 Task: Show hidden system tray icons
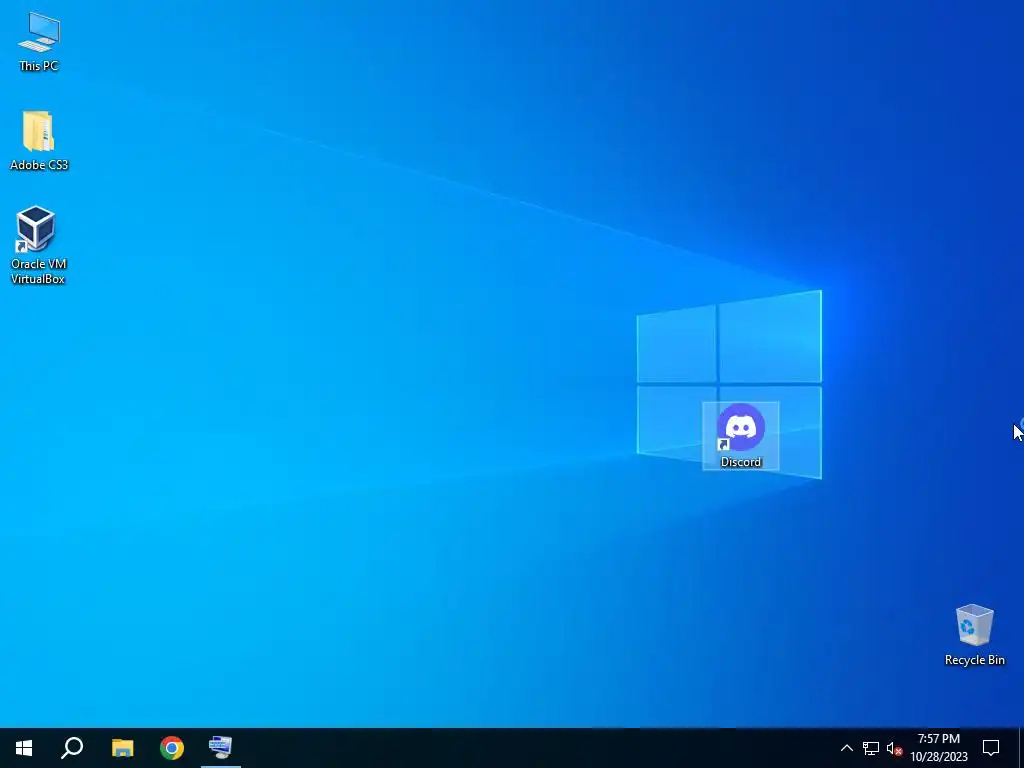(846, 748)
